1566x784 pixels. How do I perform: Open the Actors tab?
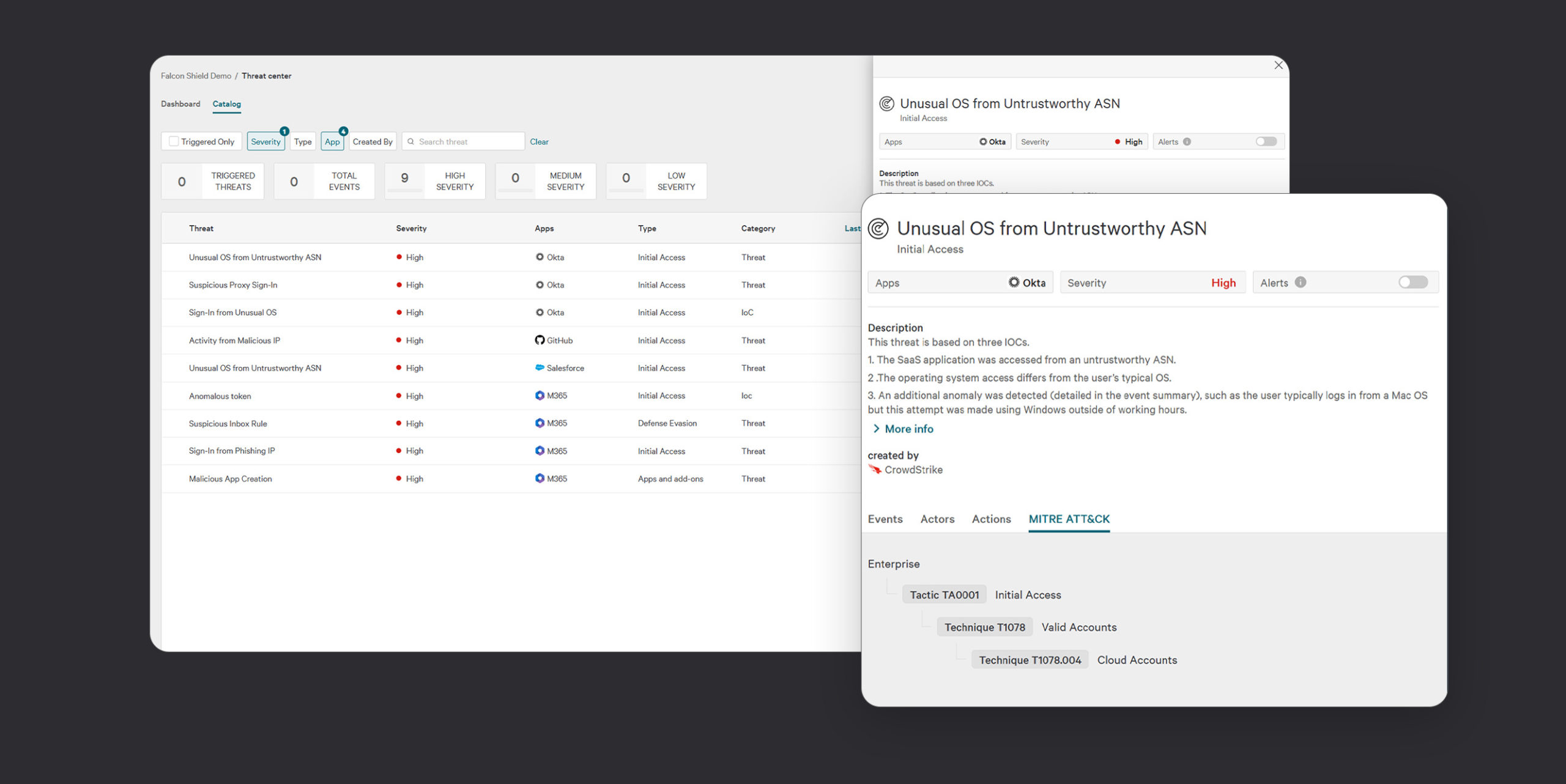coord(937,519)
